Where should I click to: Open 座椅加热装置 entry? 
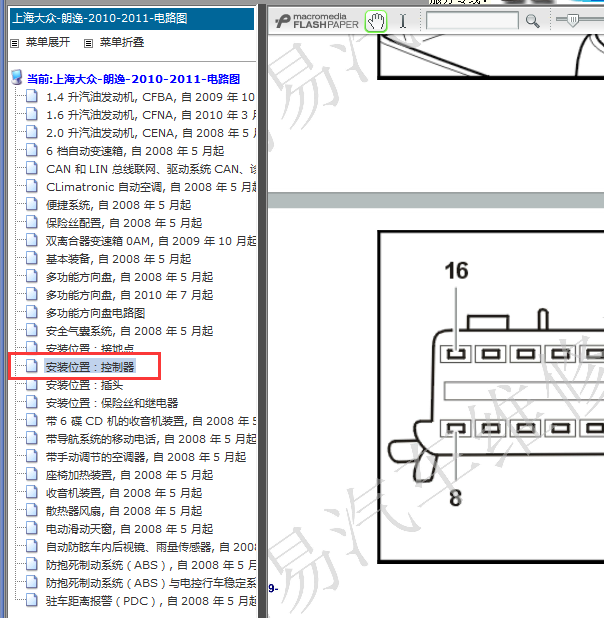tap(129, 475)
